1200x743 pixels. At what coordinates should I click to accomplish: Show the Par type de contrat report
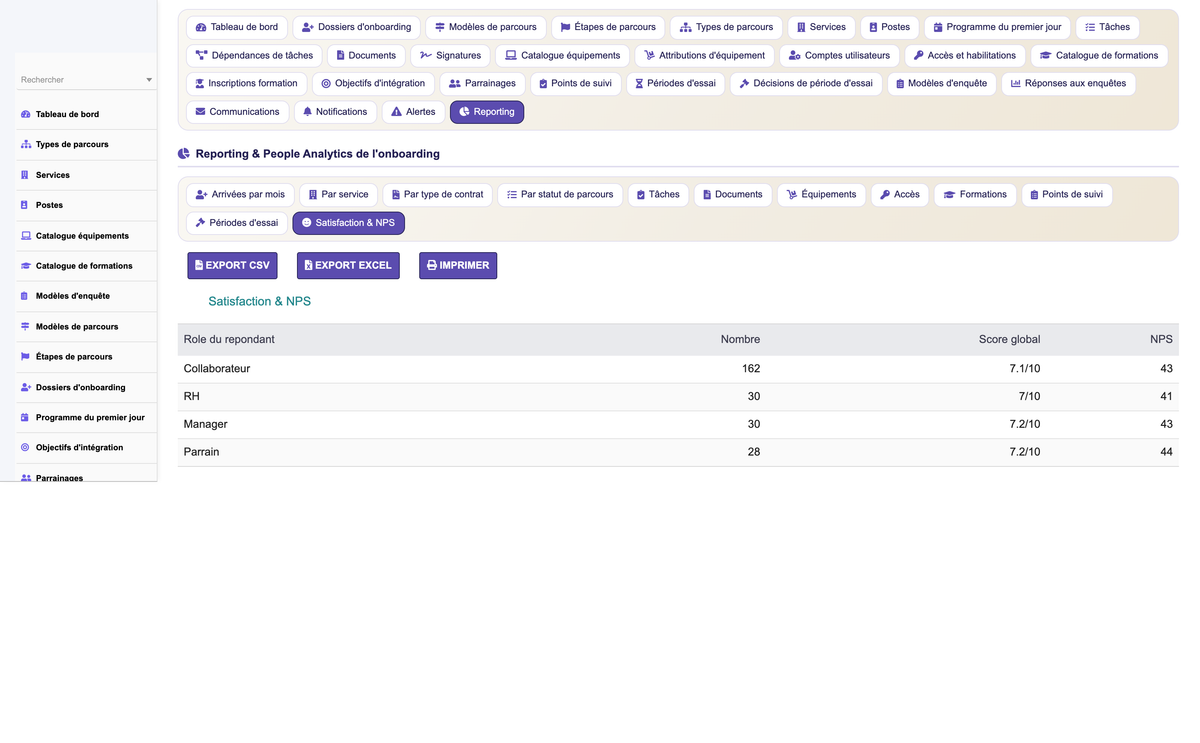click(x=437, y=194)
